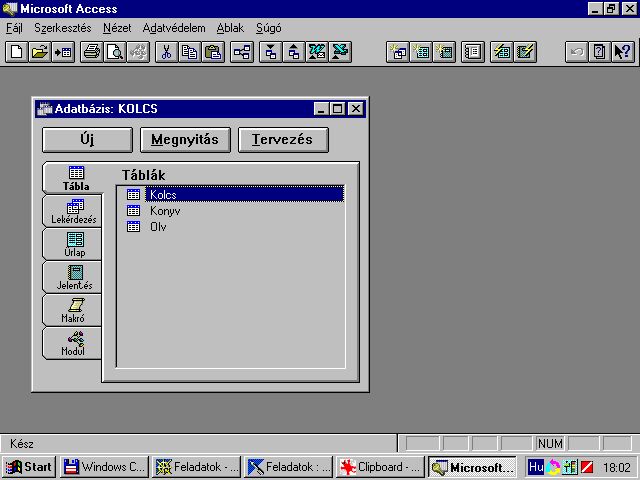Switch to the Jelentés tab

72,278
